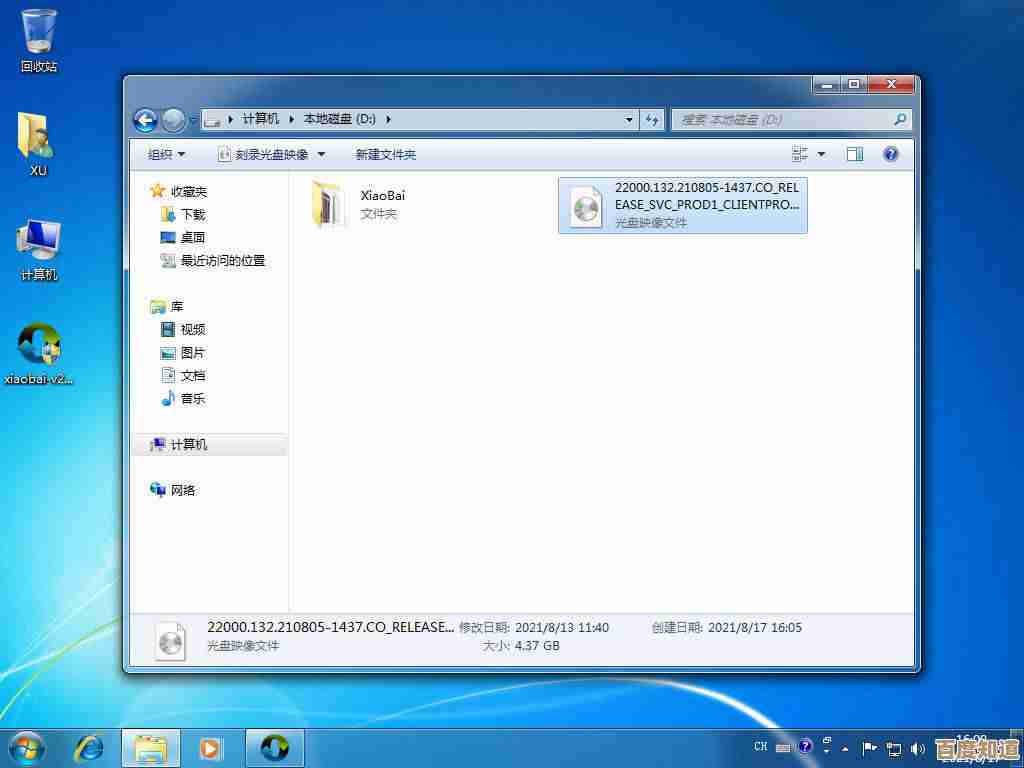Viewport: 1024px width, 768px height.
Task: Select the 22000.132 ISO disc image file
Action: [682, 205]
